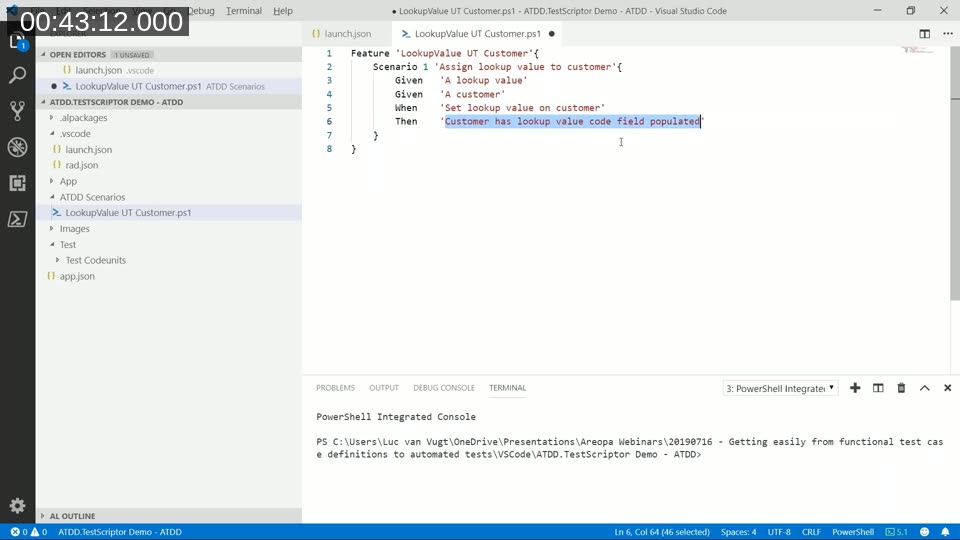Kill terminal with the trash icon
Screen dimensions: 960x540
[901, 388]
